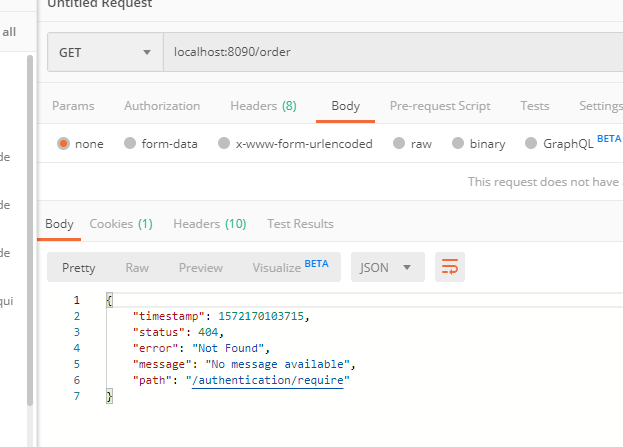
Task: Open response Headers (10) tab
Action: click(210, 224)
